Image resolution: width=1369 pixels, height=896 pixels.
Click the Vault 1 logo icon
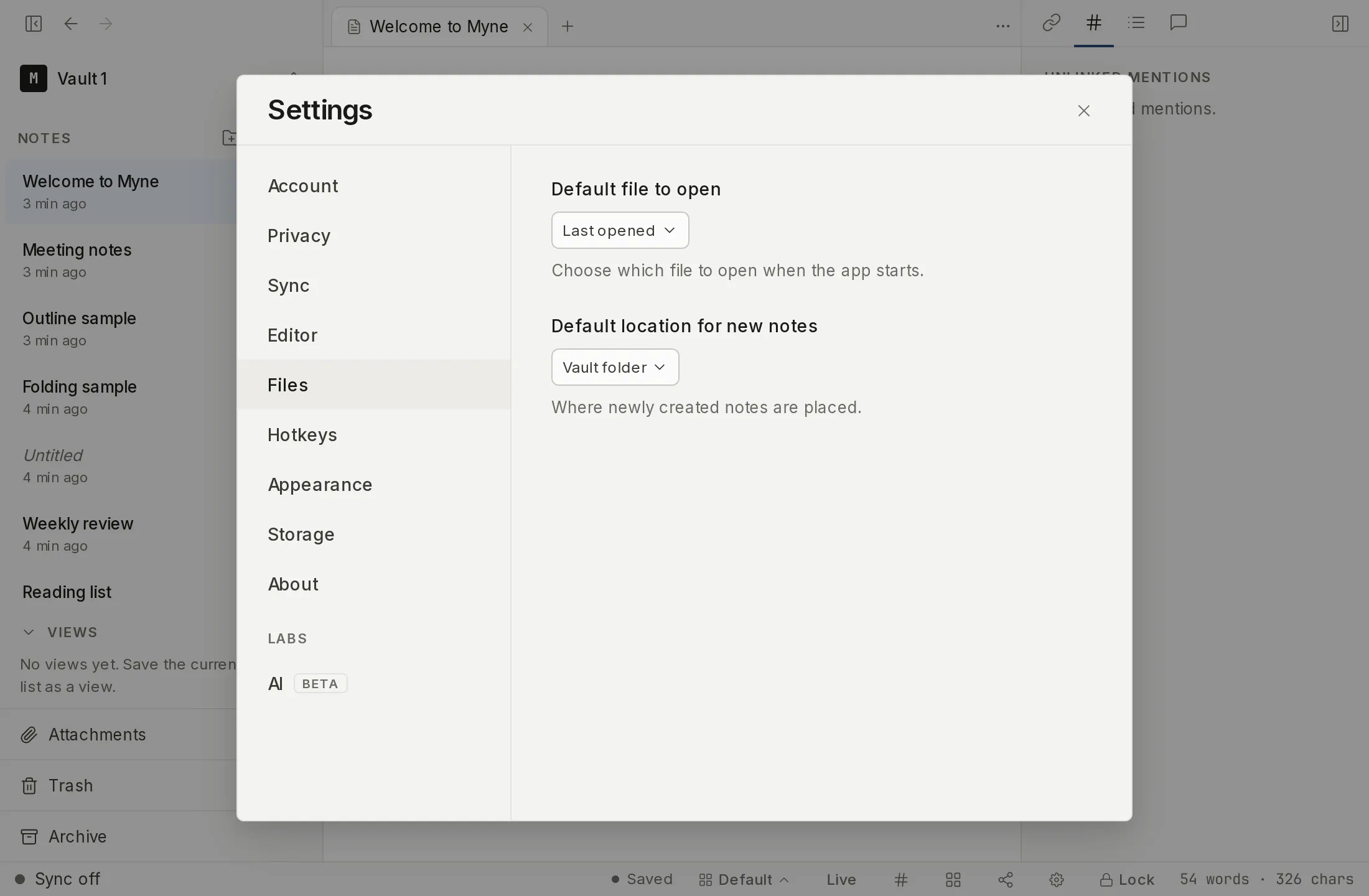[x=34, y=78]
